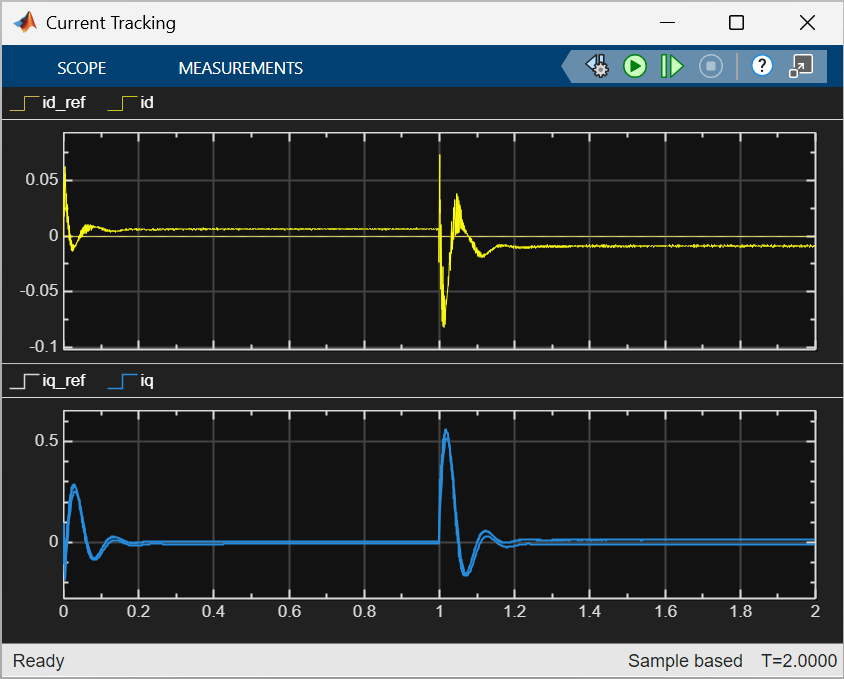Viewport: 844px width, 679px height.
Task: Run the simulation with the green play button
Action: (x=635, y=67)
